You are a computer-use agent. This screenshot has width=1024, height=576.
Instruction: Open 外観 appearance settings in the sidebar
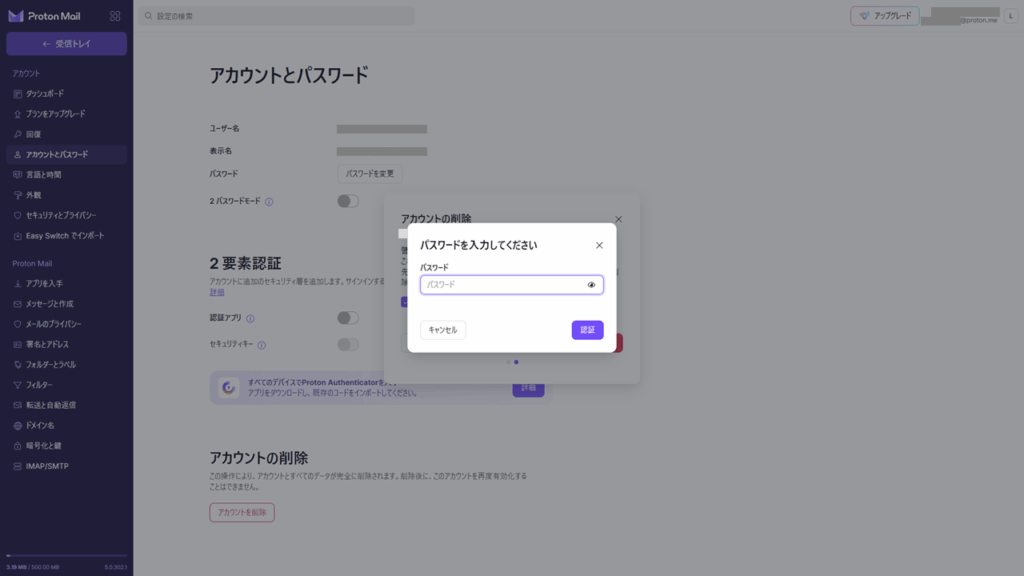[33, 195]
